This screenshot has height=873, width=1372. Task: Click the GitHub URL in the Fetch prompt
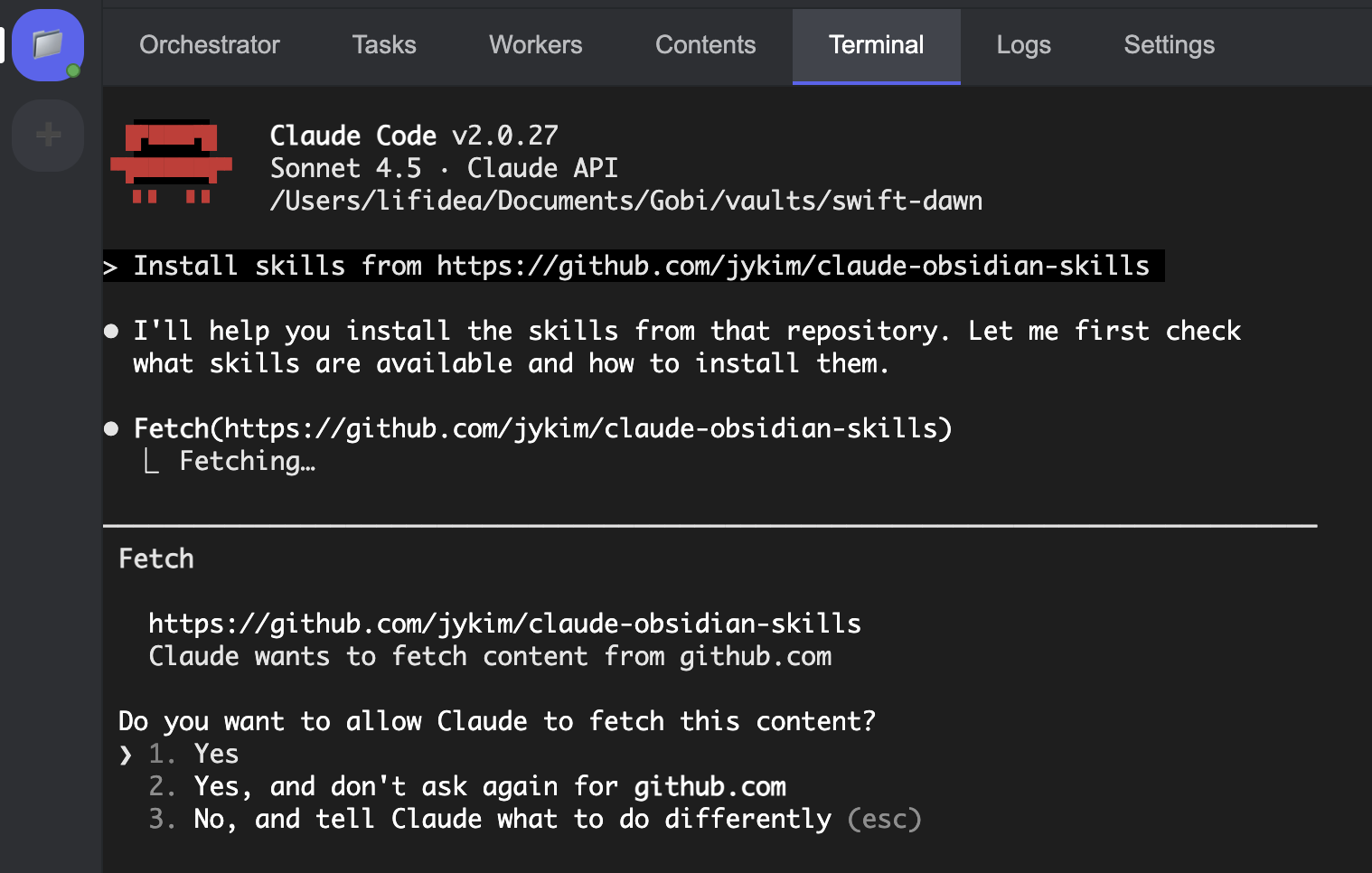(x=504, y=624)
